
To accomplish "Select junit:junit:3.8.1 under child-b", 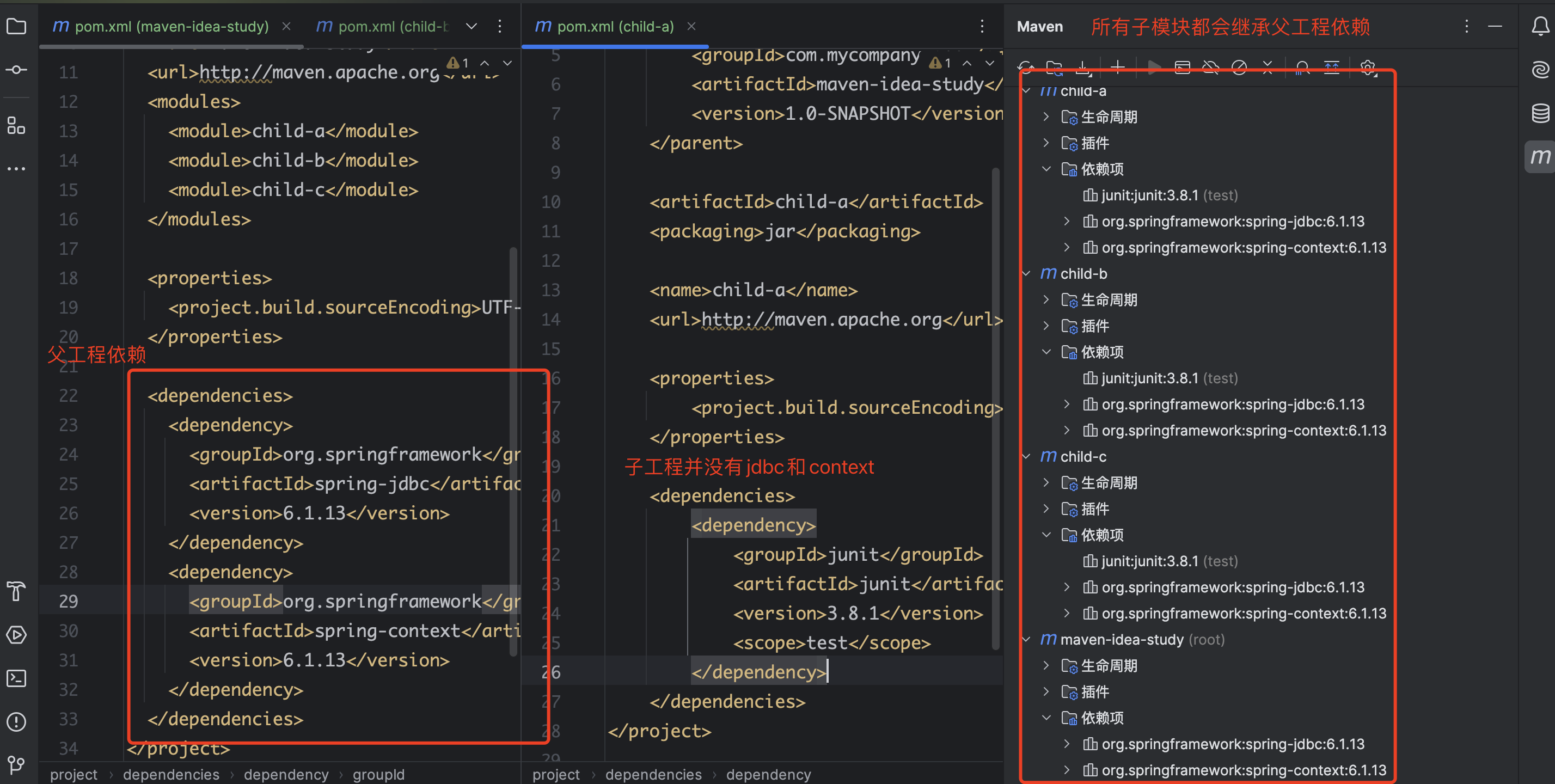I will (1149, 378).
